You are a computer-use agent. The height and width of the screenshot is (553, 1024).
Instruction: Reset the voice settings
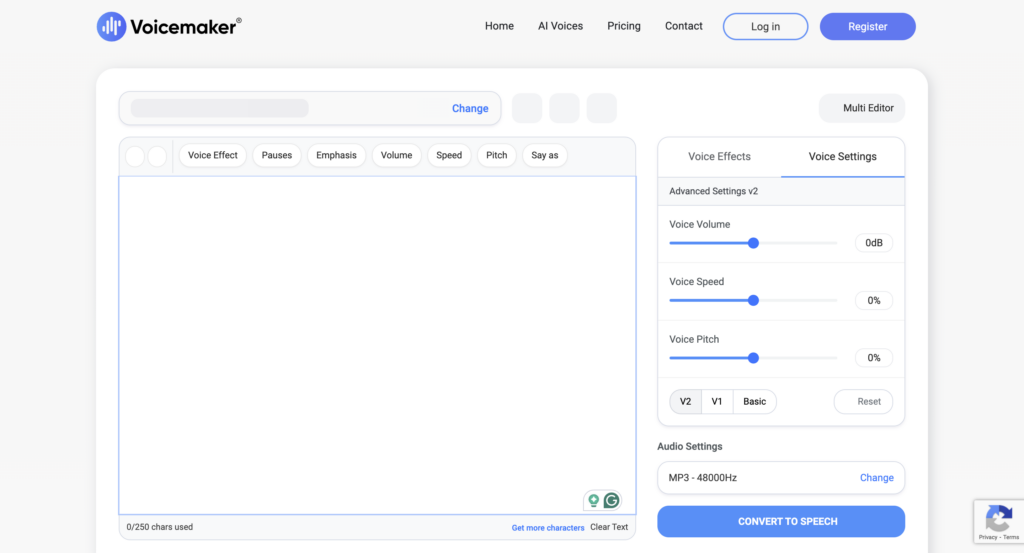pos(863,402)
